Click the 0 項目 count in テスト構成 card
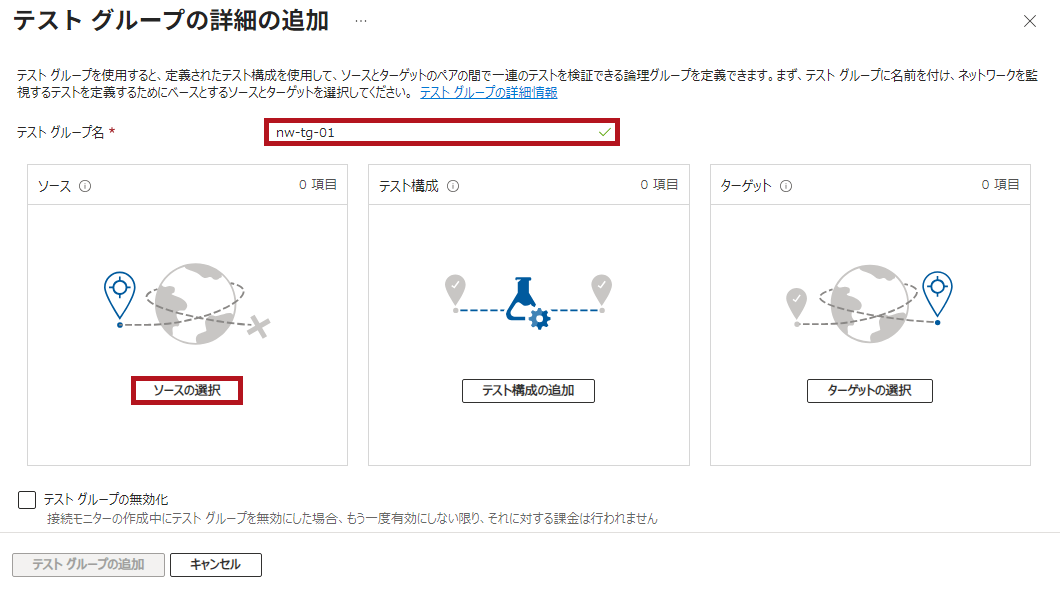 pyautogui.click(x=659, y=185)
